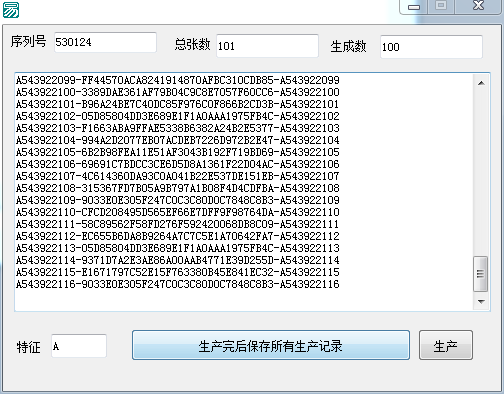The height and width of the screenshot is (394, 504).
Task: Select line starting with A543922106
Action: click(x=178, y=164)
